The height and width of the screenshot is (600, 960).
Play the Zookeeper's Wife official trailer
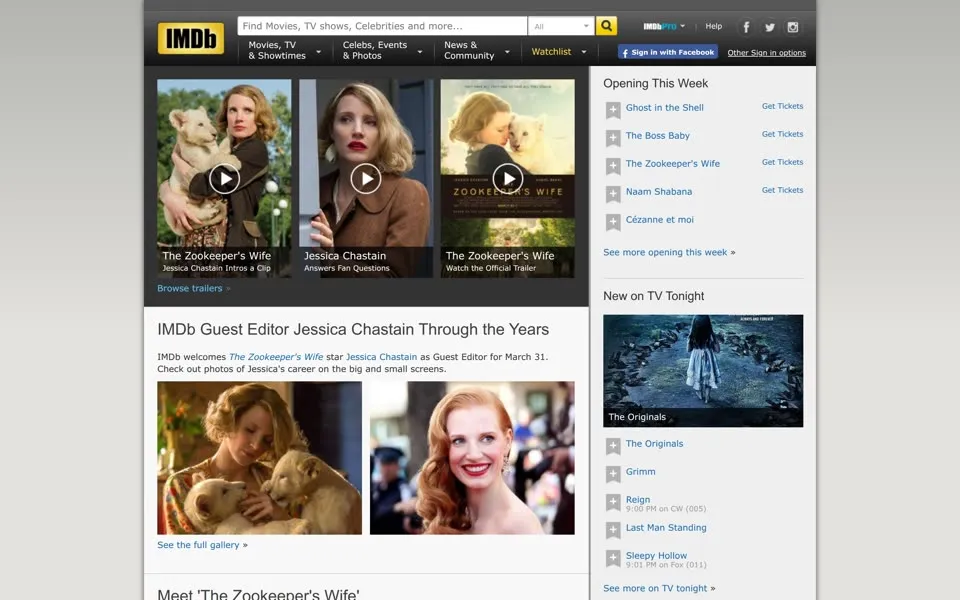click(508, 179)
